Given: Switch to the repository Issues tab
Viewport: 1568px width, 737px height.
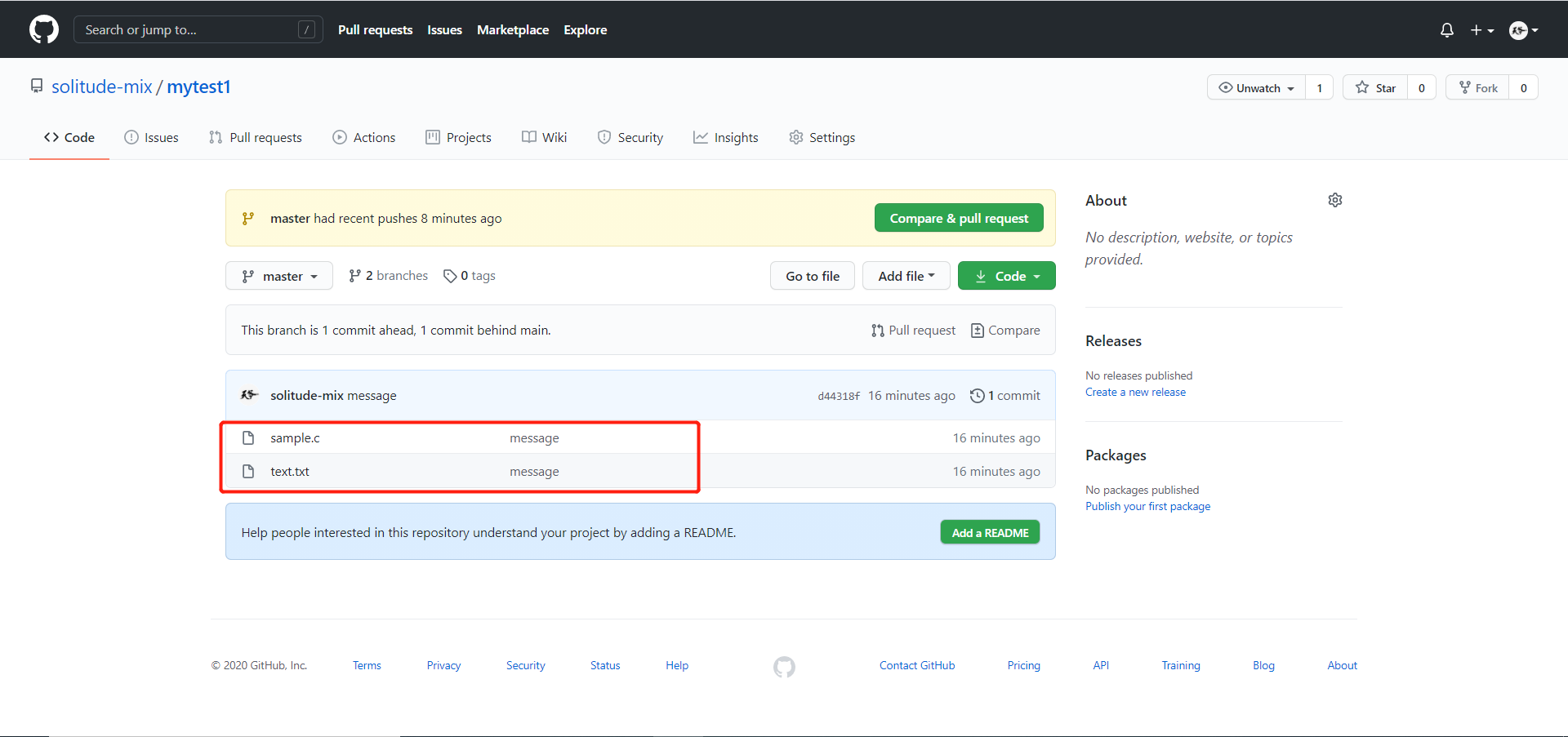Looking at the screenshot, I should pos(151,137).
